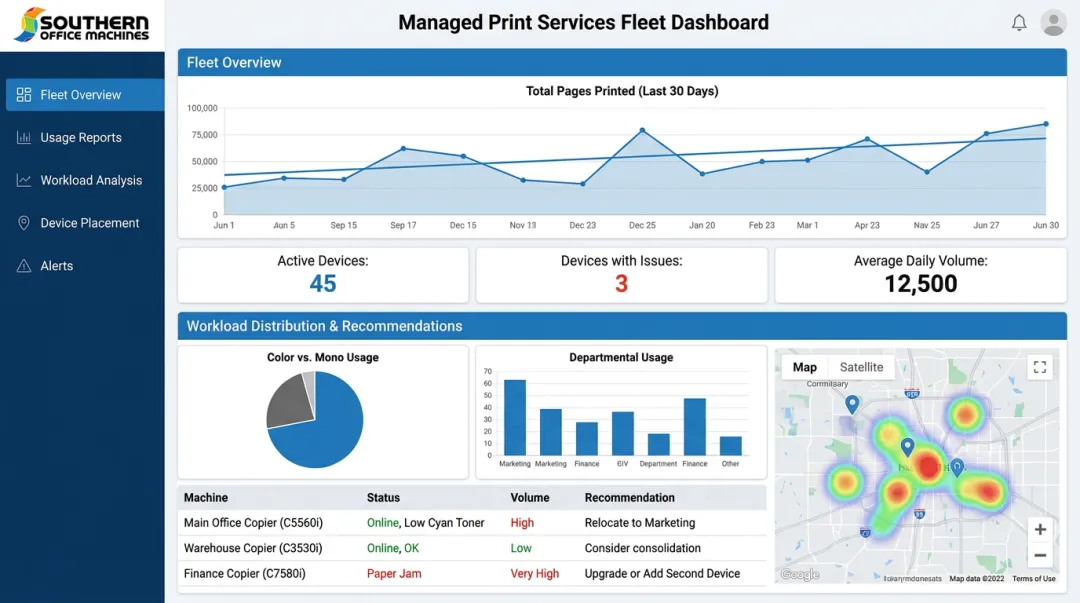
Task: Toggle map fullscreen view icon
Action: coord(1040,367)
